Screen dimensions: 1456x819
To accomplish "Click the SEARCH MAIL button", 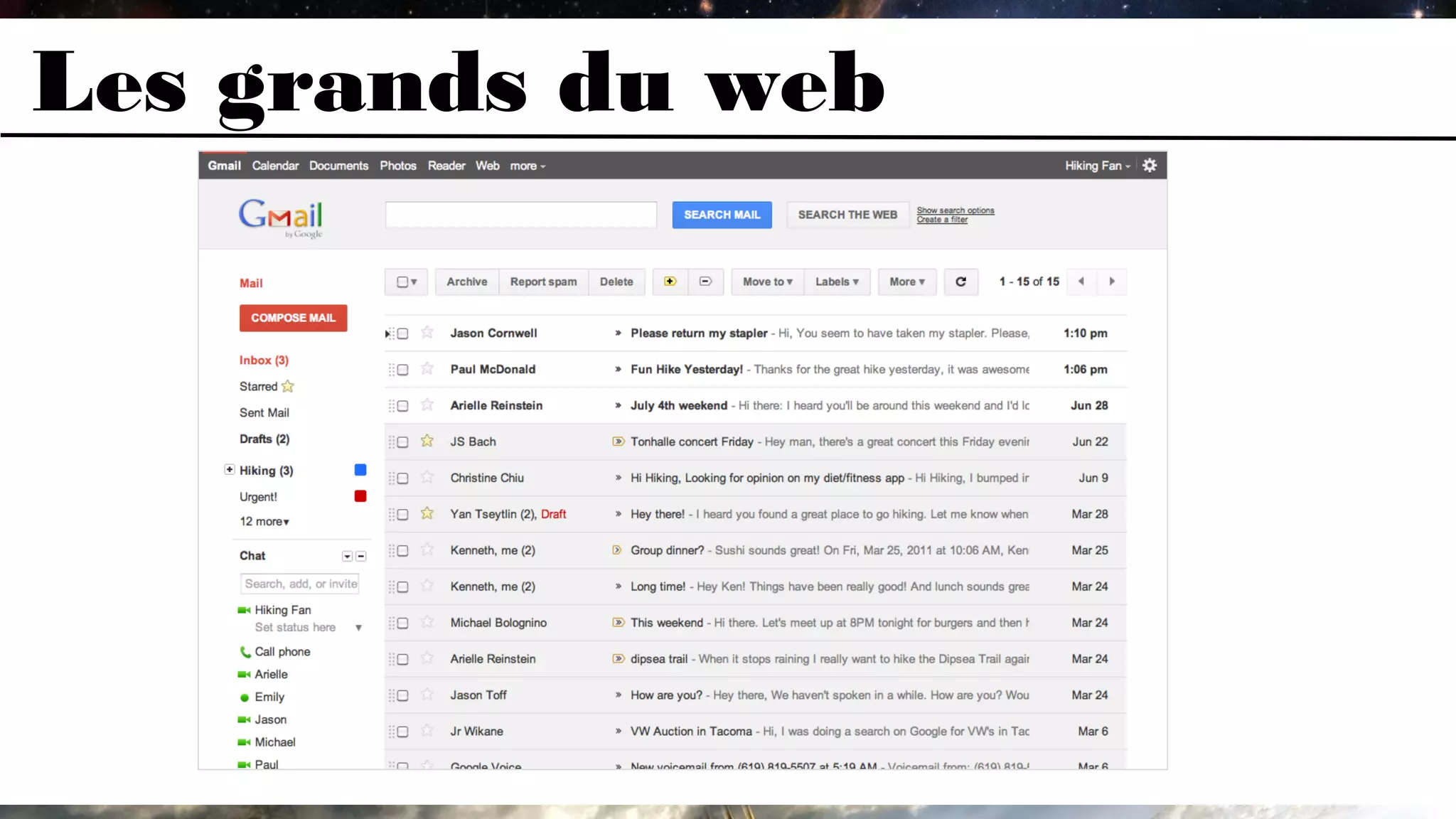I will (722, 215).
